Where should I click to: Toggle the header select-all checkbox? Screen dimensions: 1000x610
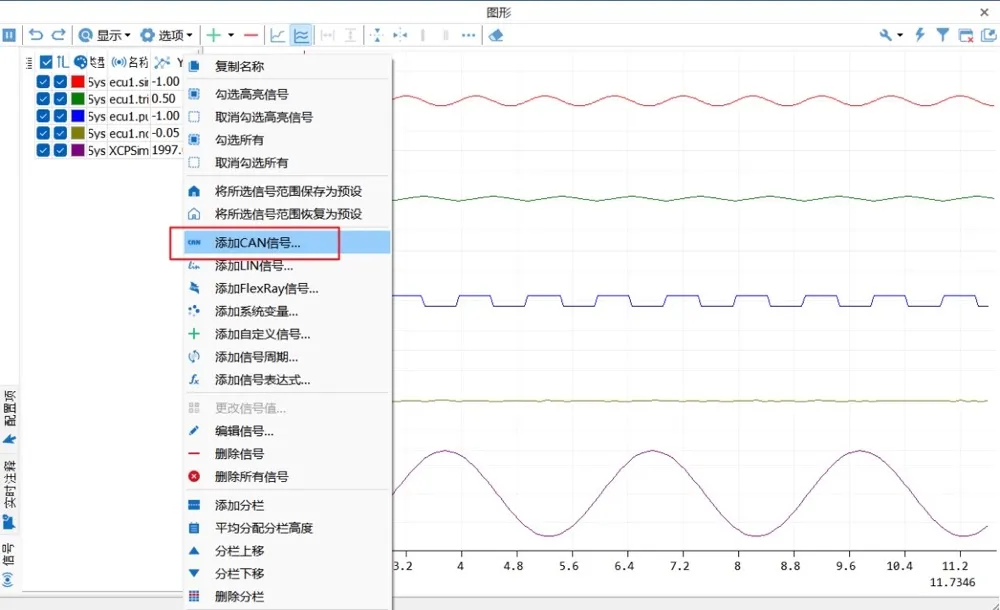tap(46, 62)
